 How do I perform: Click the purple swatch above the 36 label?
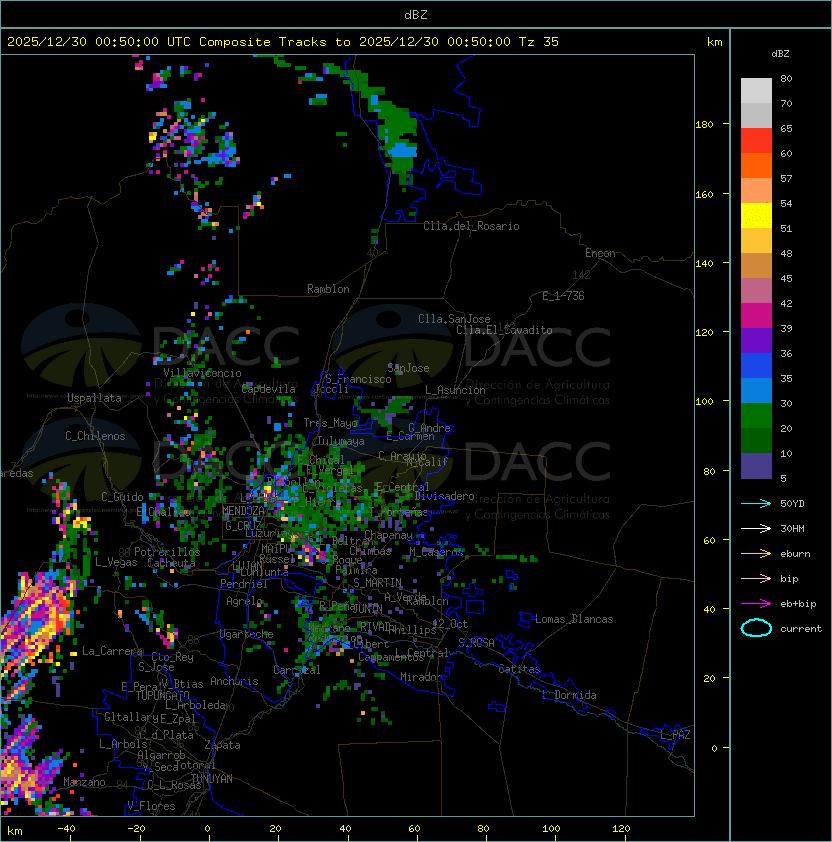pos(756,340)
